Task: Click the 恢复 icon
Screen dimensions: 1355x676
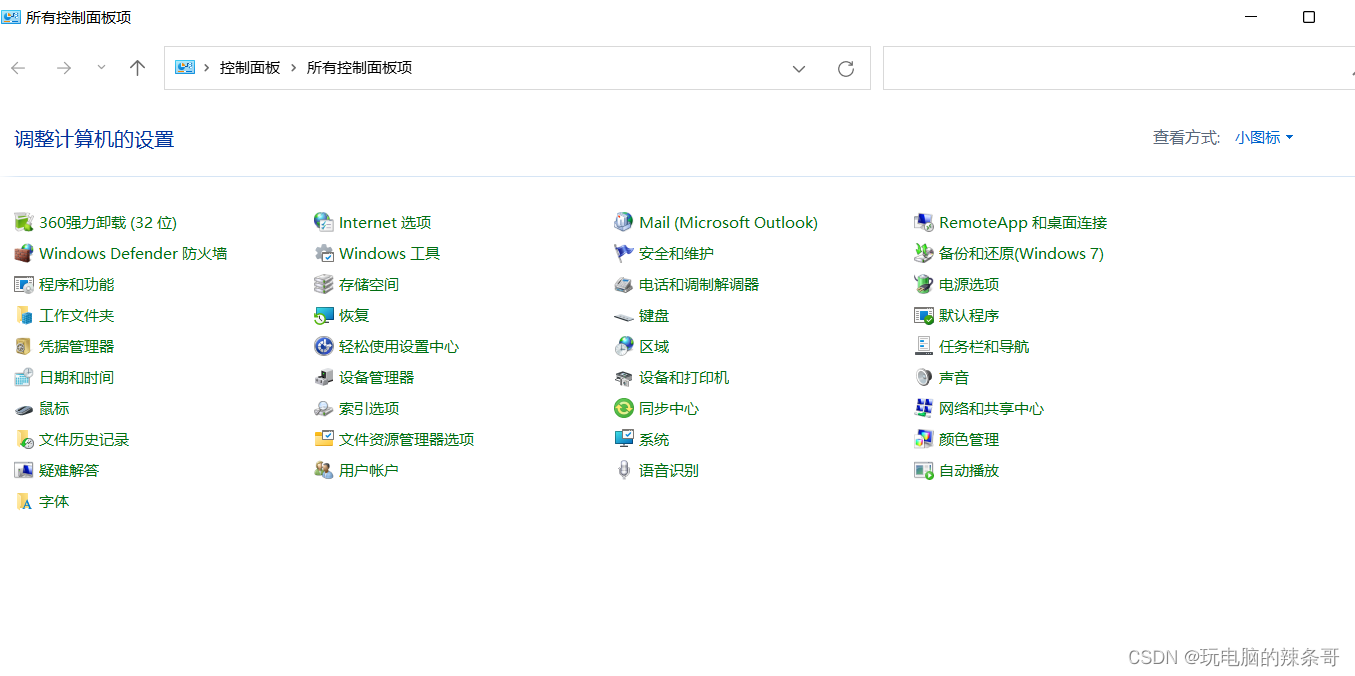Action: click(x=324, y=315)
